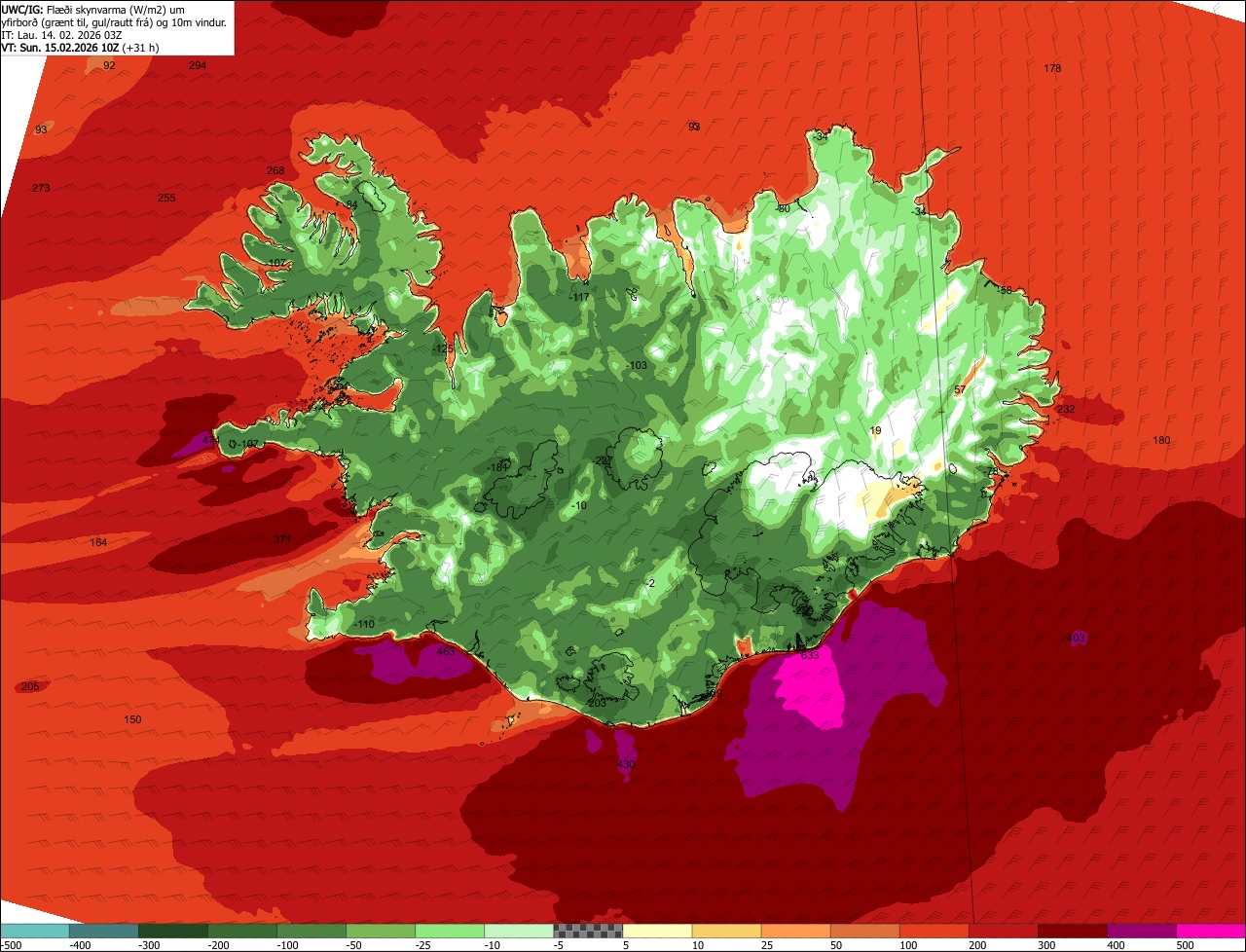
Task: Click the dark teal -400 to -300 legend swatch
Action: pos(104,931)
